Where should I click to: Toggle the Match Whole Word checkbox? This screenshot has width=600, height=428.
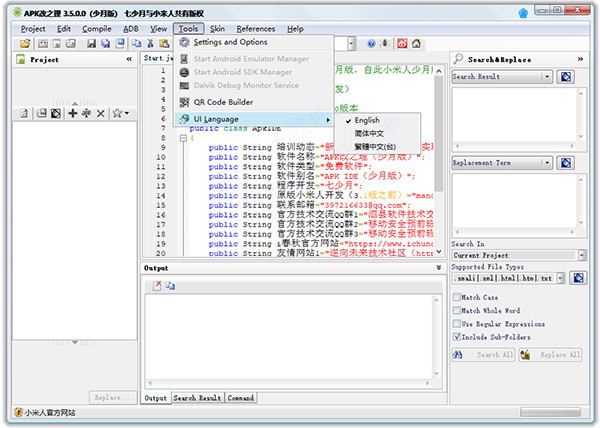457,311
